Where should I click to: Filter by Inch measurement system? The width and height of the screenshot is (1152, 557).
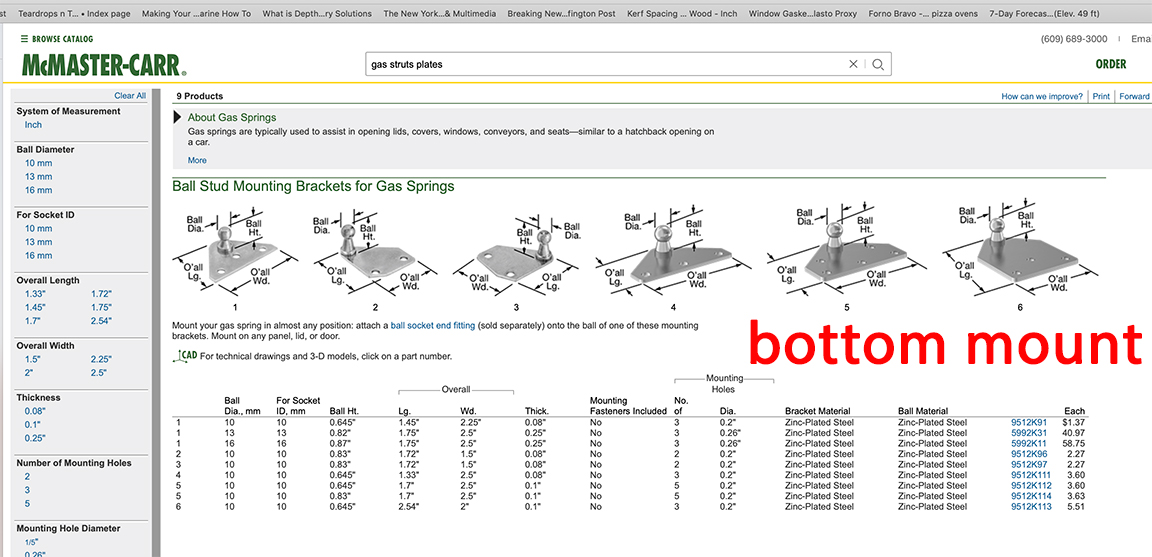click(33, 125)
